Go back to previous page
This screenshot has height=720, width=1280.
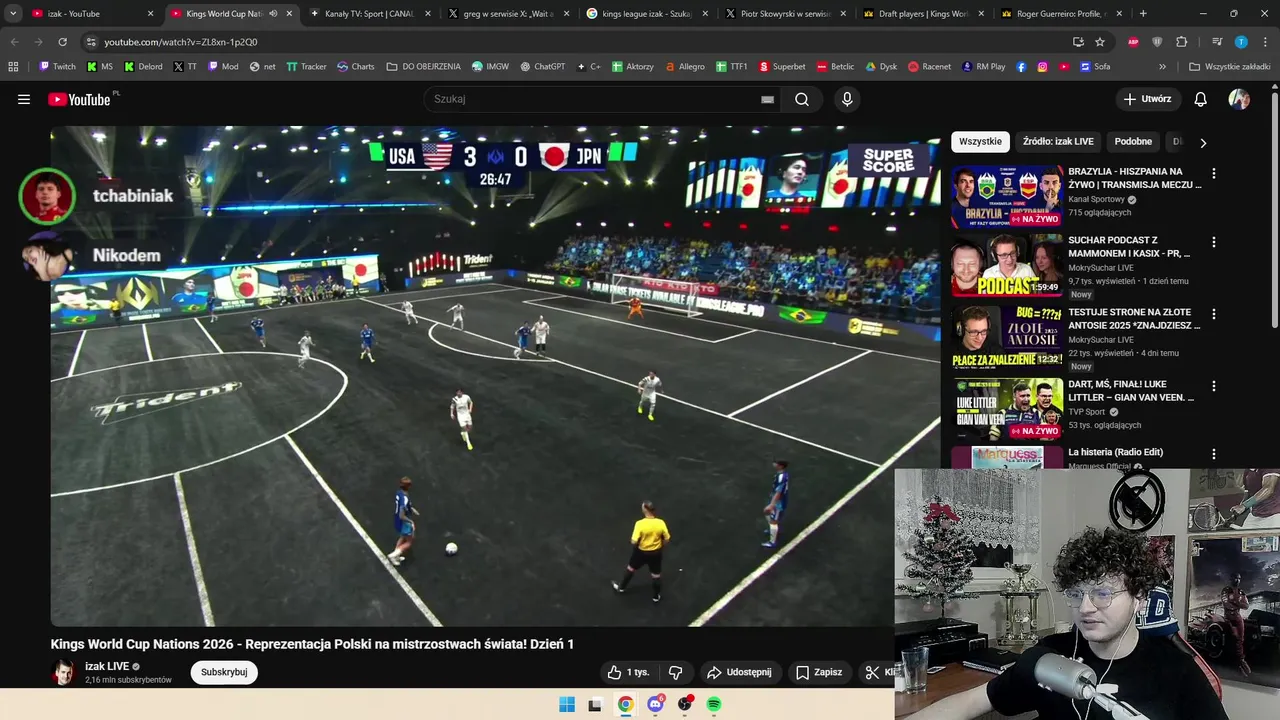[x=14, y=42]
